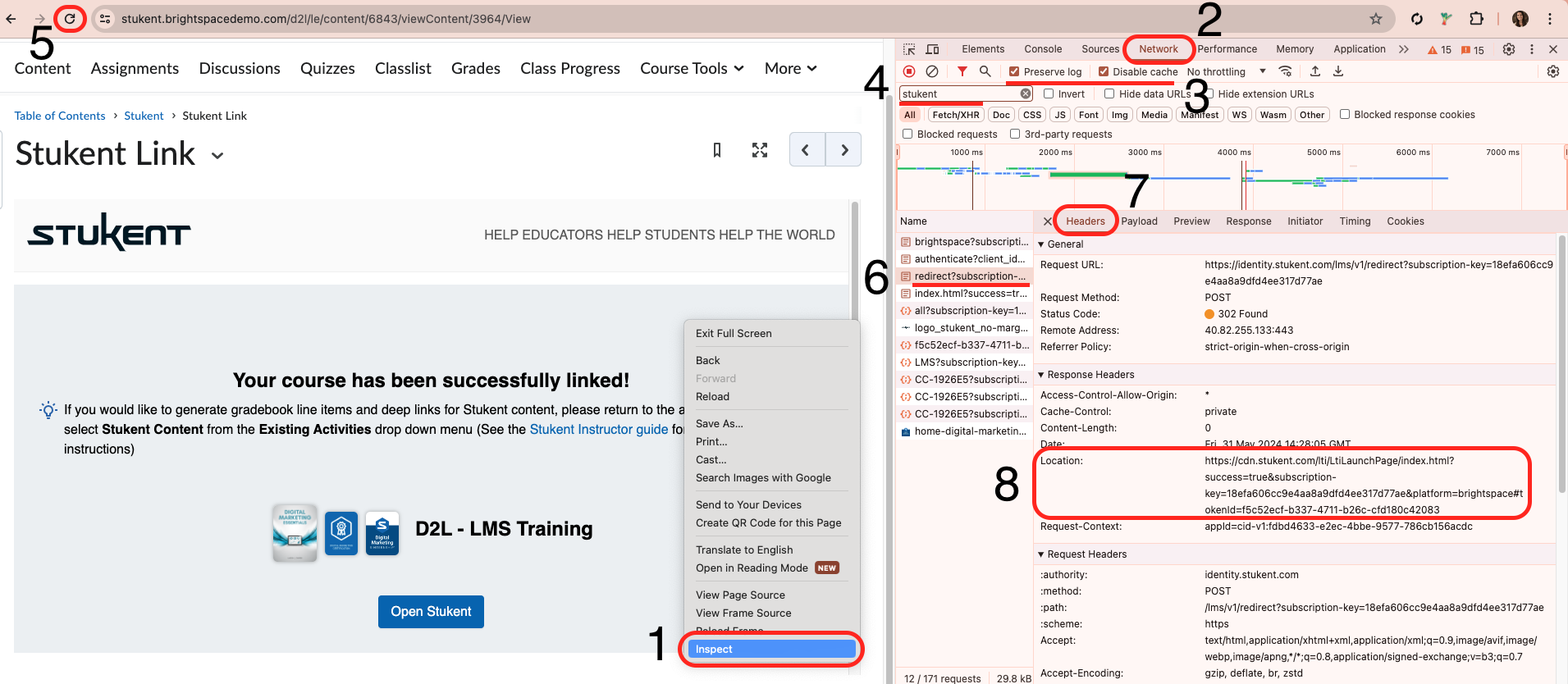Enable Hide data URLs checkbox
1568x684 pixels.
[x=1109, y=93]
